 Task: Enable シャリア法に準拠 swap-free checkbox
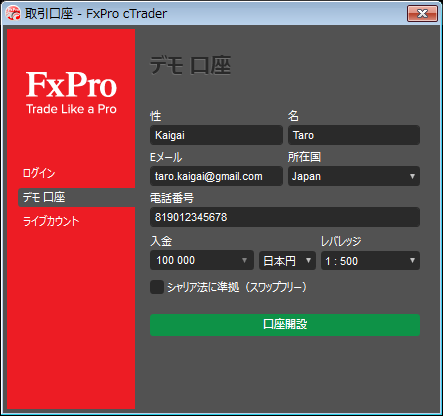pos(157,287)
